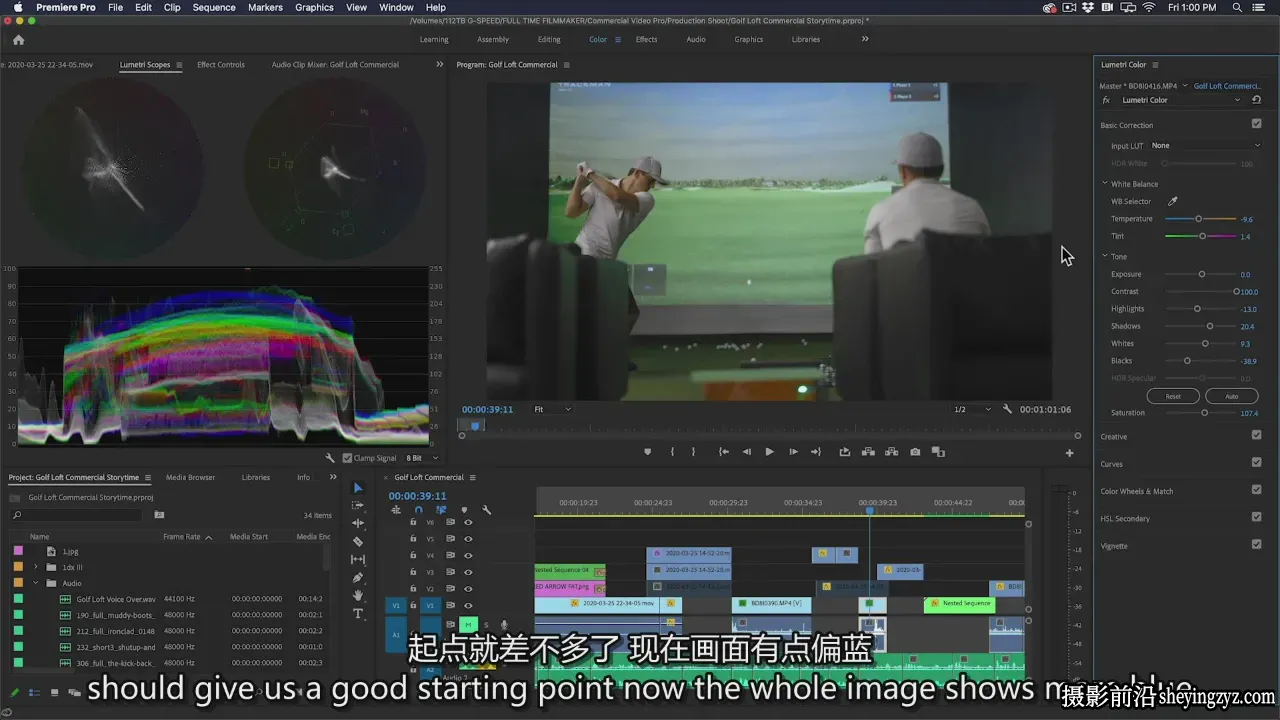1280x720 pixels.
Task: Open timeline display settings wrench
Action: [487, 510]
